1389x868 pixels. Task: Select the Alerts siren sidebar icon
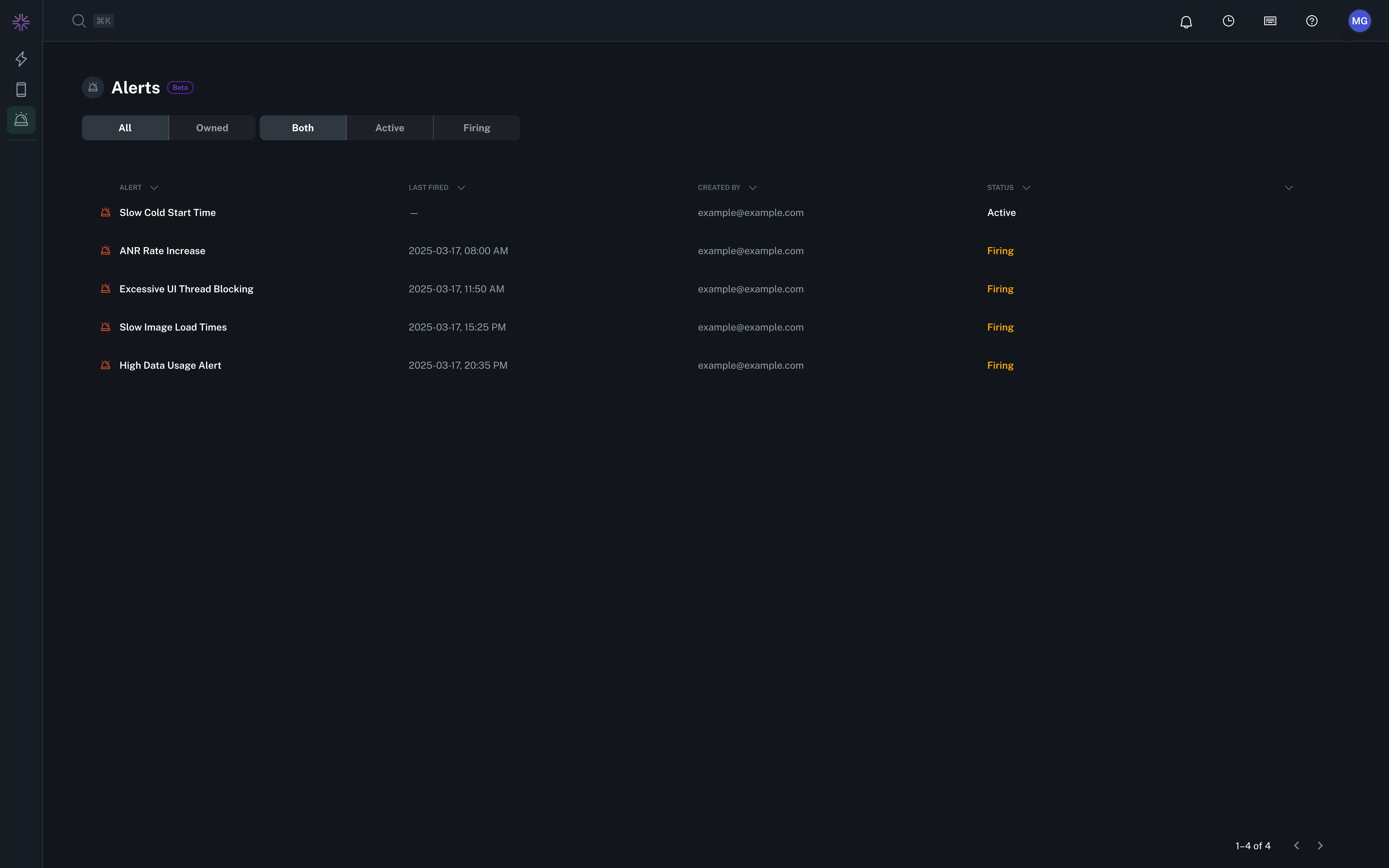21,119
